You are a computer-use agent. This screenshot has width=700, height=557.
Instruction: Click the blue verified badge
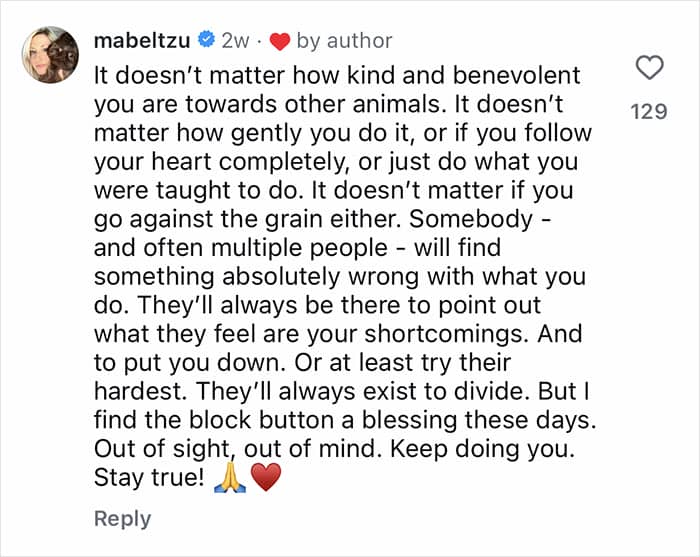[x=206, y=40]
